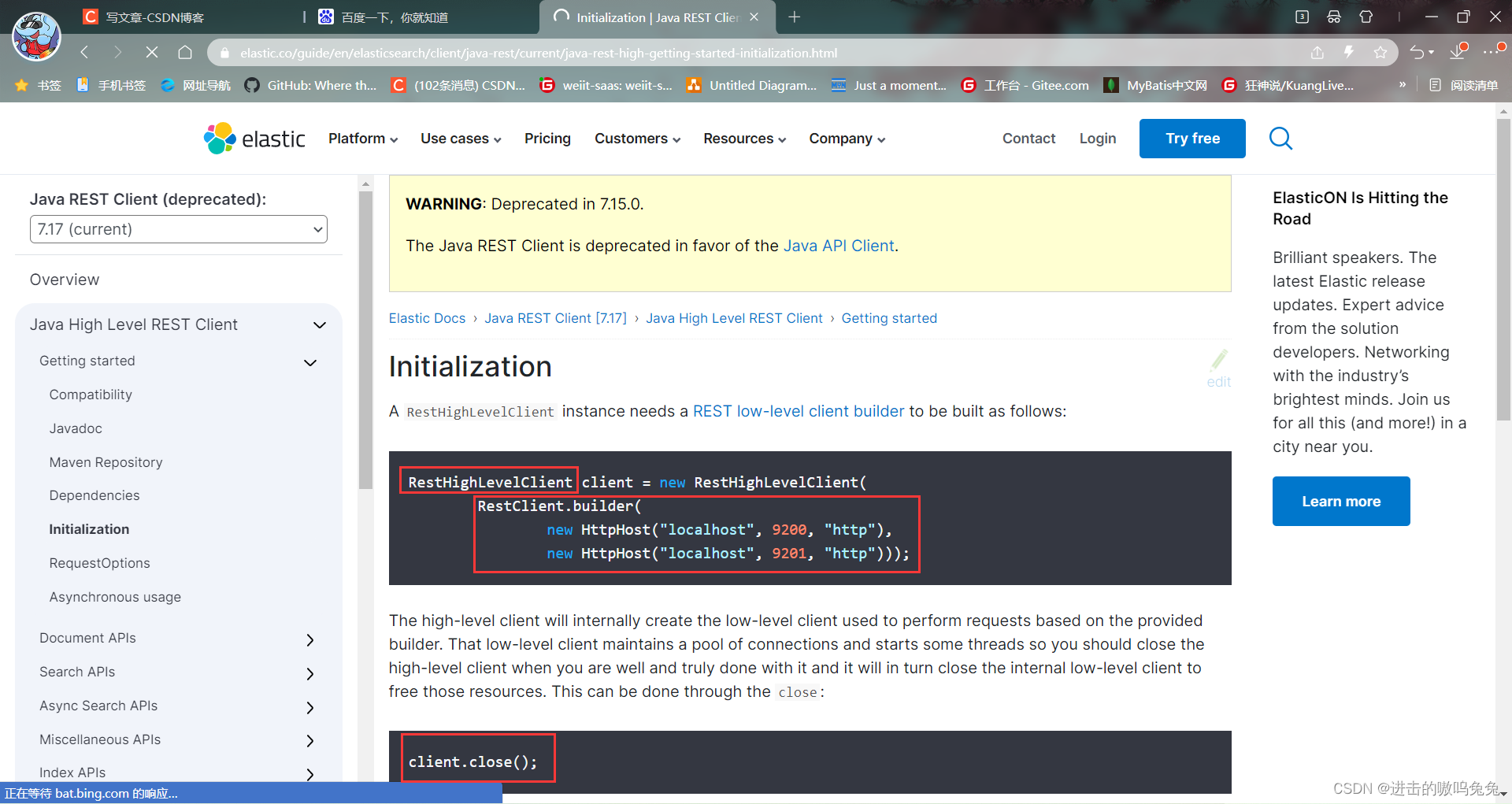Open the Compatibility sidebar page
Screen dimensions: 1512x804
(x=91, y=395)
